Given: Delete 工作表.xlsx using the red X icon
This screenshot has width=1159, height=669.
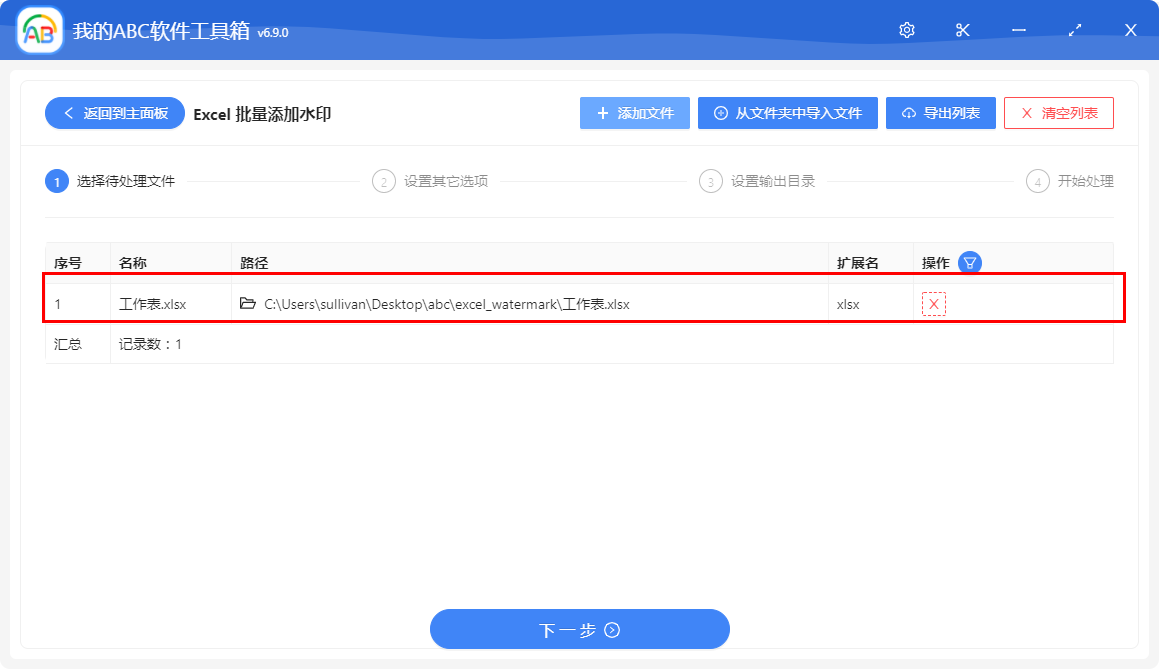Looking at the screenshot, I should (x=932, y=303).
